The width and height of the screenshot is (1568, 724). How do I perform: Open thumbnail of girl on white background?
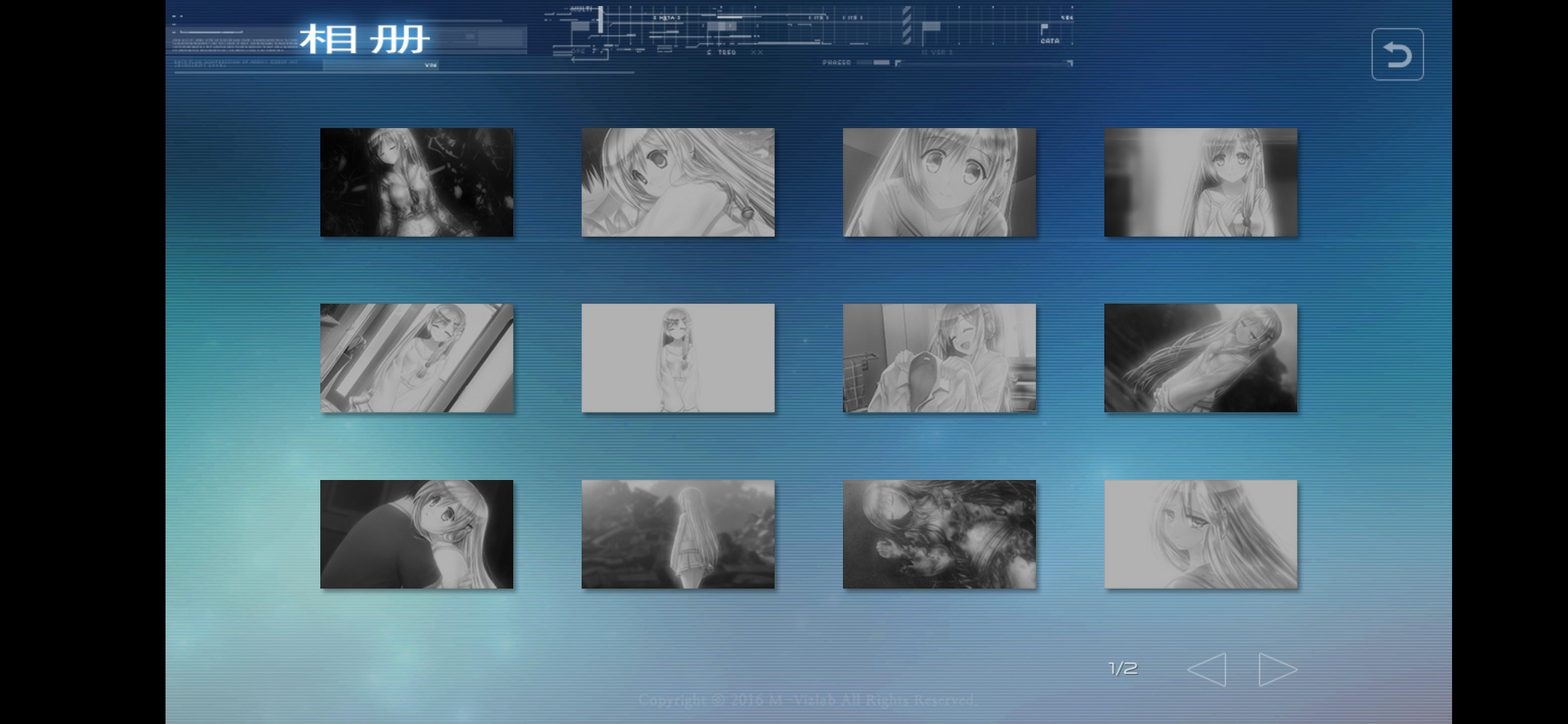click(x=678, y=358)
